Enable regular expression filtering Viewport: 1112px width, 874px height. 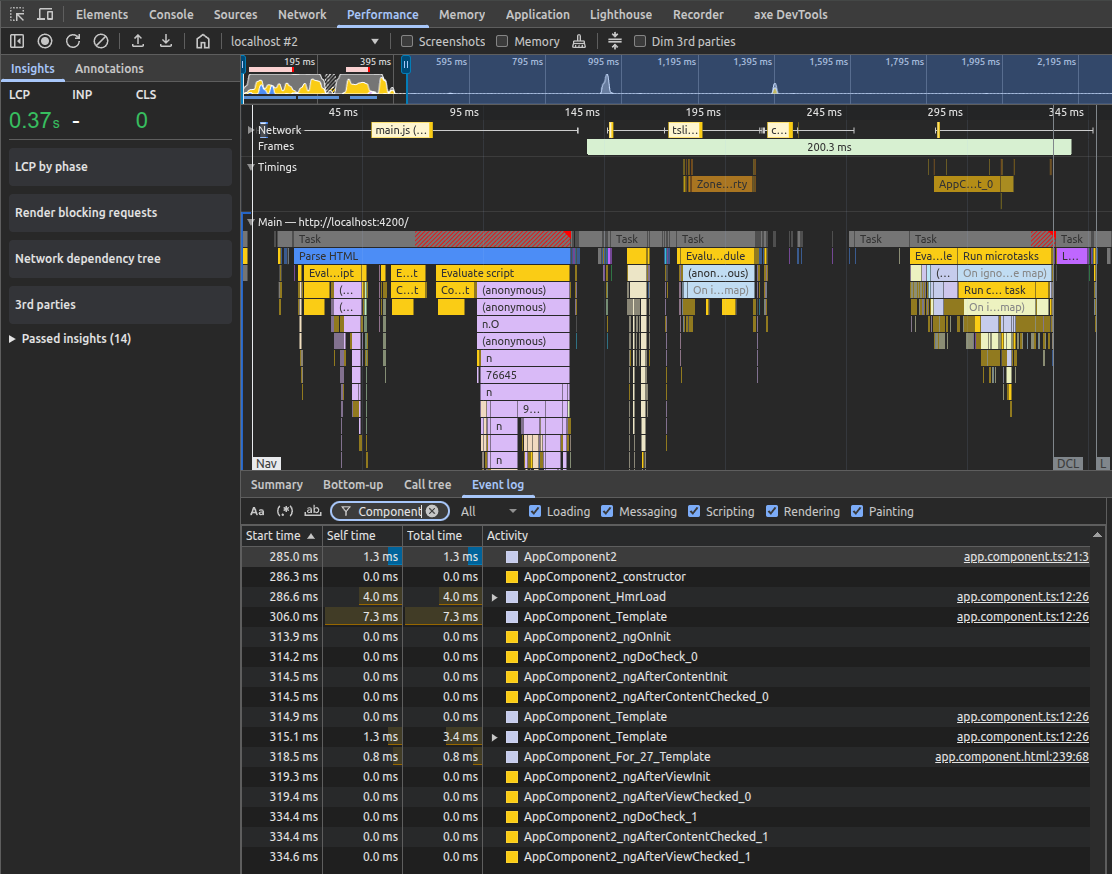[x=284, y=511]
